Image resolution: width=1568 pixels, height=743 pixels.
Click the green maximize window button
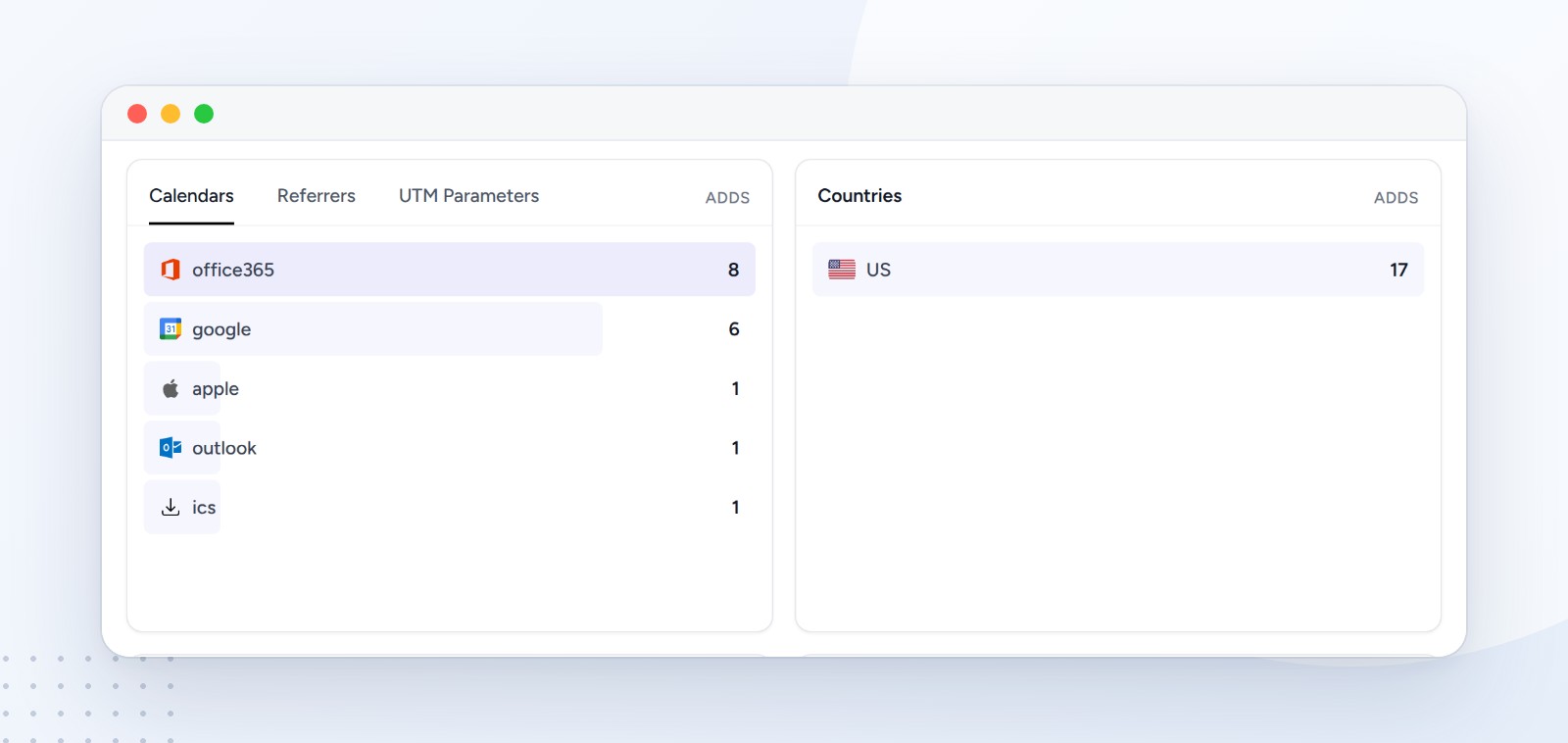click(204, 114)
